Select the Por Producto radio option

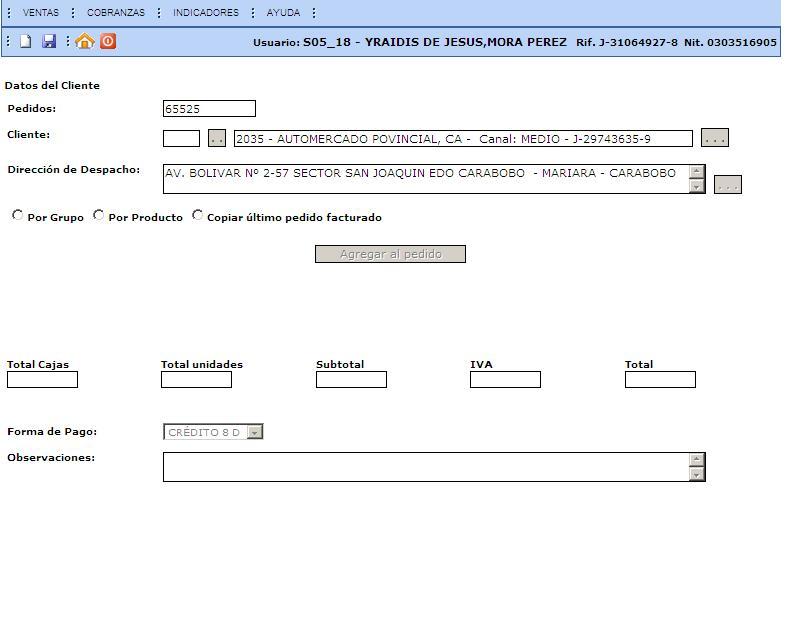[x=98, y=215]
